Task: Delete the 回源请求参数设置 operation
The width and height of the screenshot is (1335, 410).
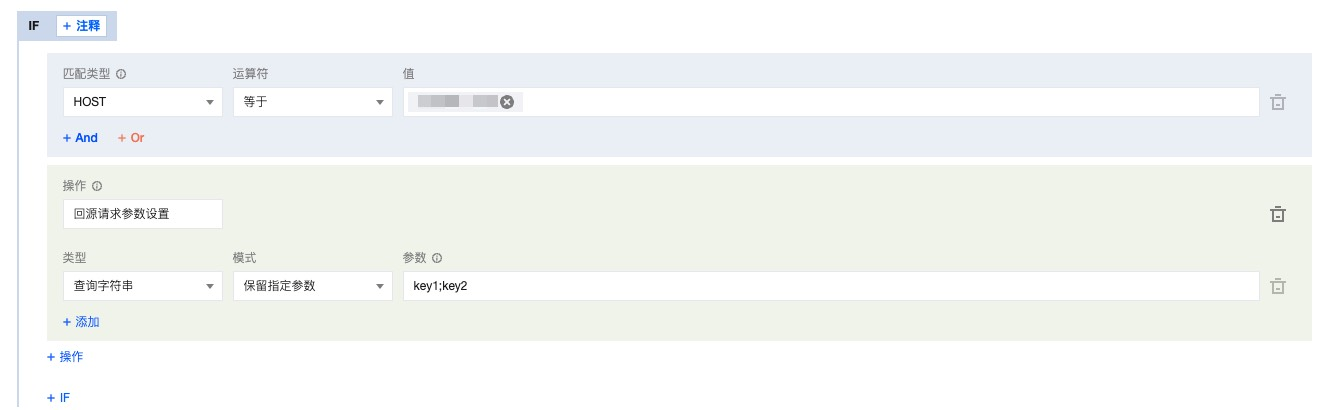Action: (x=1277, y=214)
